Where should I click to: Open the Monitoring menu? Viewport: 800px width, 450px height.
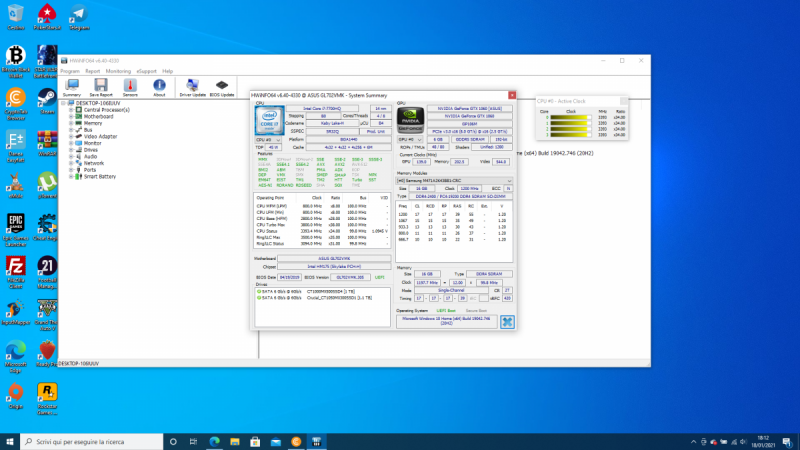click(118, 71)
